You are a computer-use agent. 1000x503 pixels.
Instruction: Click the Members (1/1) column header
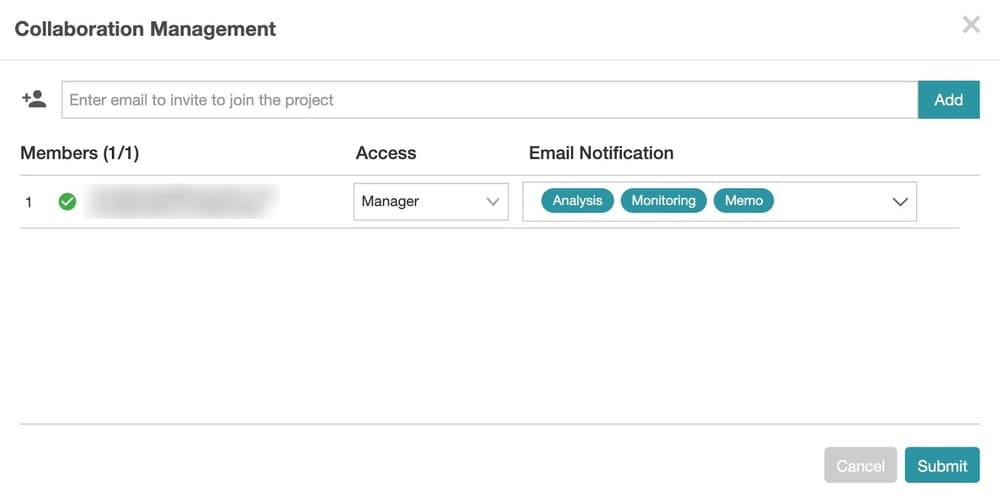tap(80, 153)
